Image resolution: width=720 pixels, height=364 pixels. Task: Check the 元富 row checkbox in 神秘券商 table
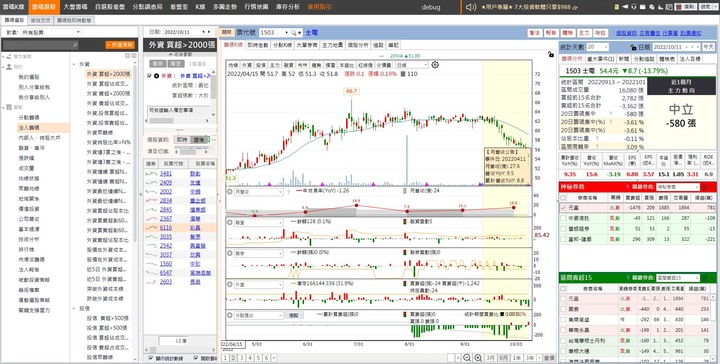pyautogui.click(x=563, y=208)
